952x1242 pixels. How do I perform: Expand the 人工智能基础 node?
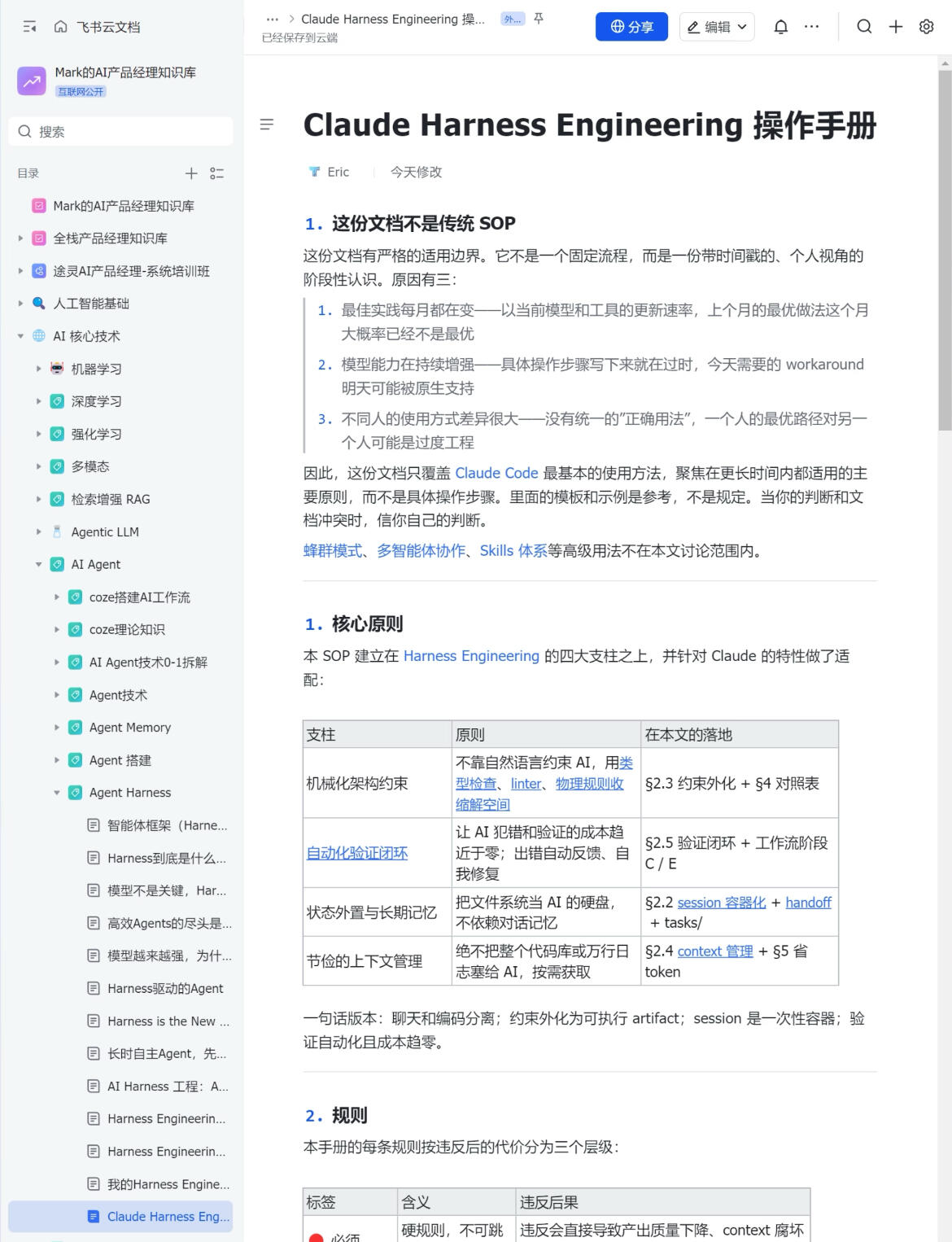click(20, 304)
